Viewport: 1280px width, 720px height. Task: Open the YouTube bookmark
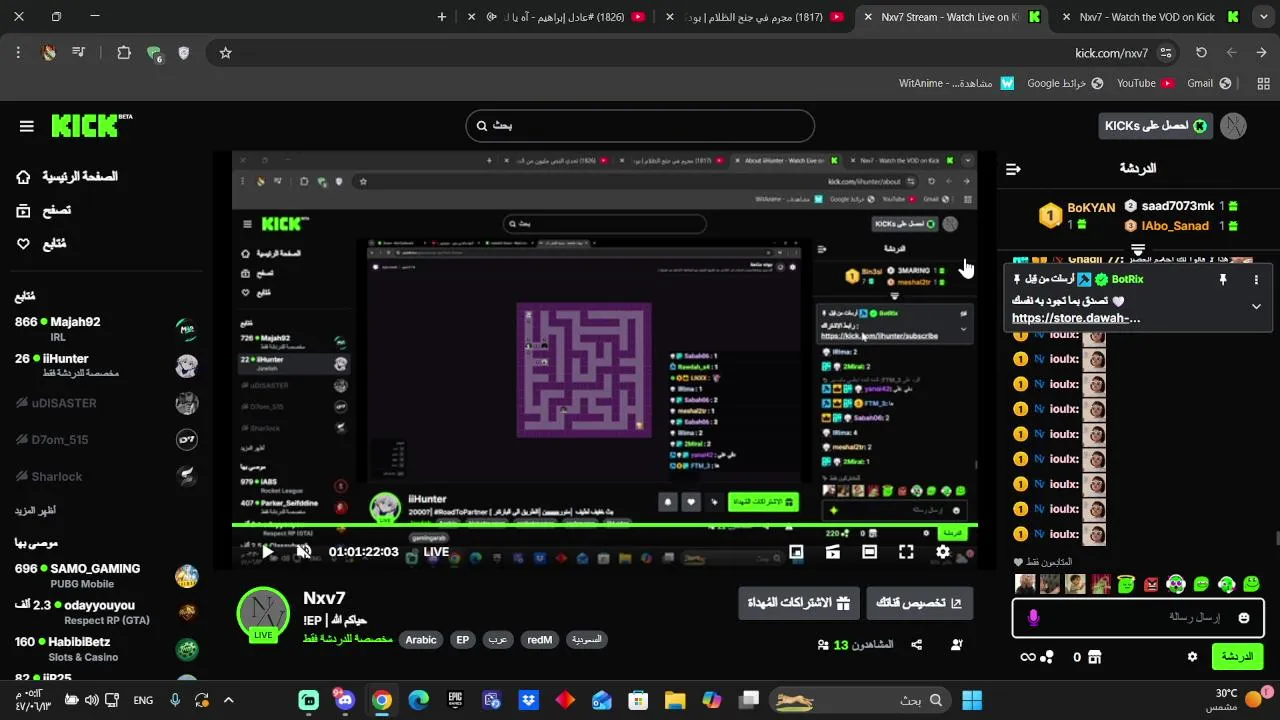1145,83
